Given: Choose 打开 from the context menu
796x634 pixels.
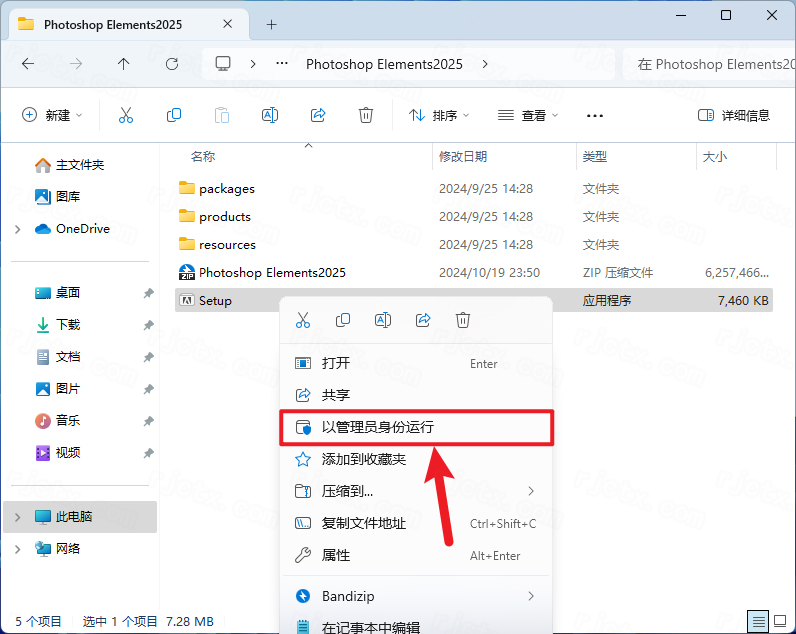Looking at the screenshot, I should point(416,363).
